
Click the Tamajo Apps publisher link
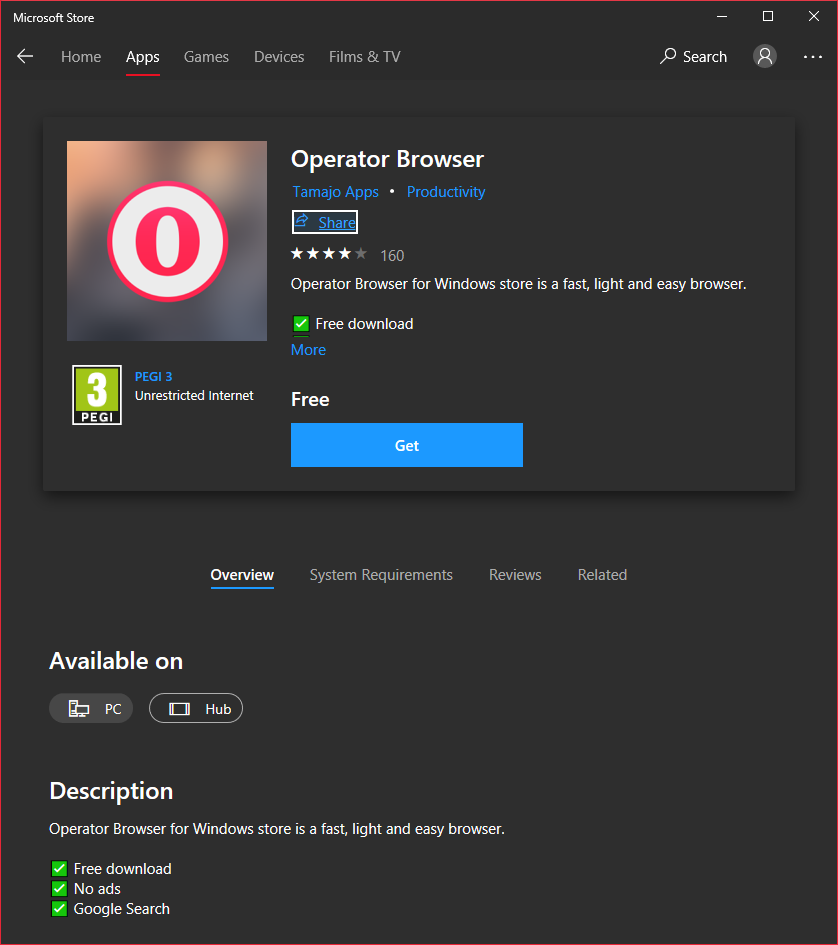click(x=336, y=192)
